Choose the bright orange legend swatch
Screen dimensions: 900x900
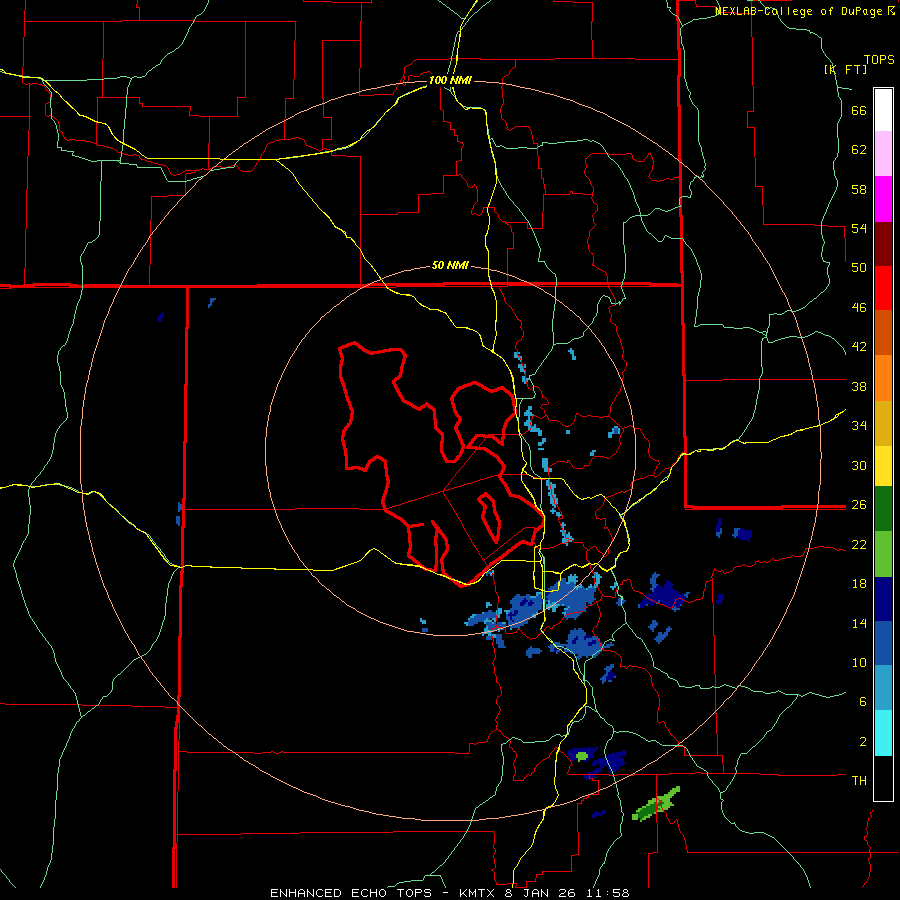(883, 378)
